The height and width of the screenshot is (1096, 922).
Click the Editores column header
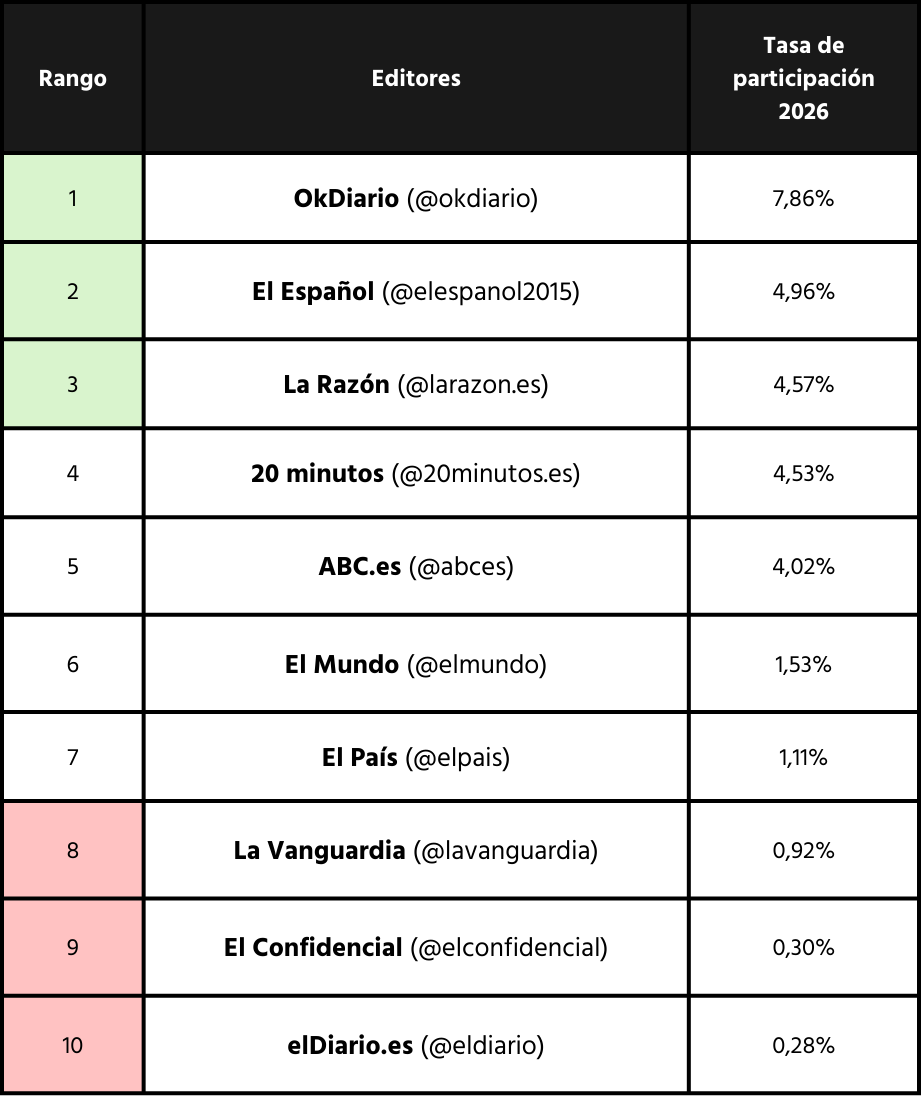(x=416, y=78)
